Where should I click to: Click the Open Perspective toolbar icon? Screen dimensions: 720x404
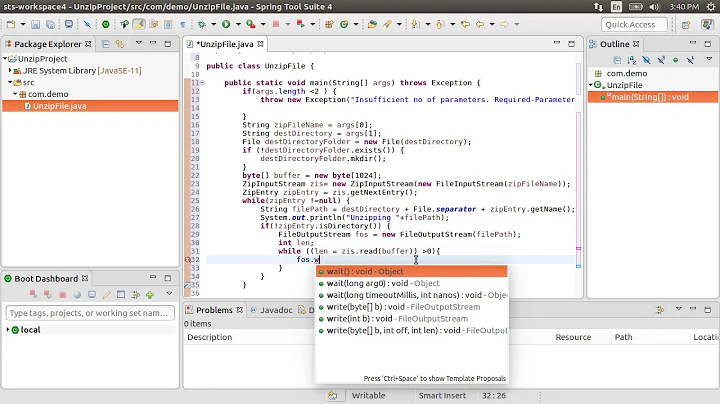click(x=686, y=25)
